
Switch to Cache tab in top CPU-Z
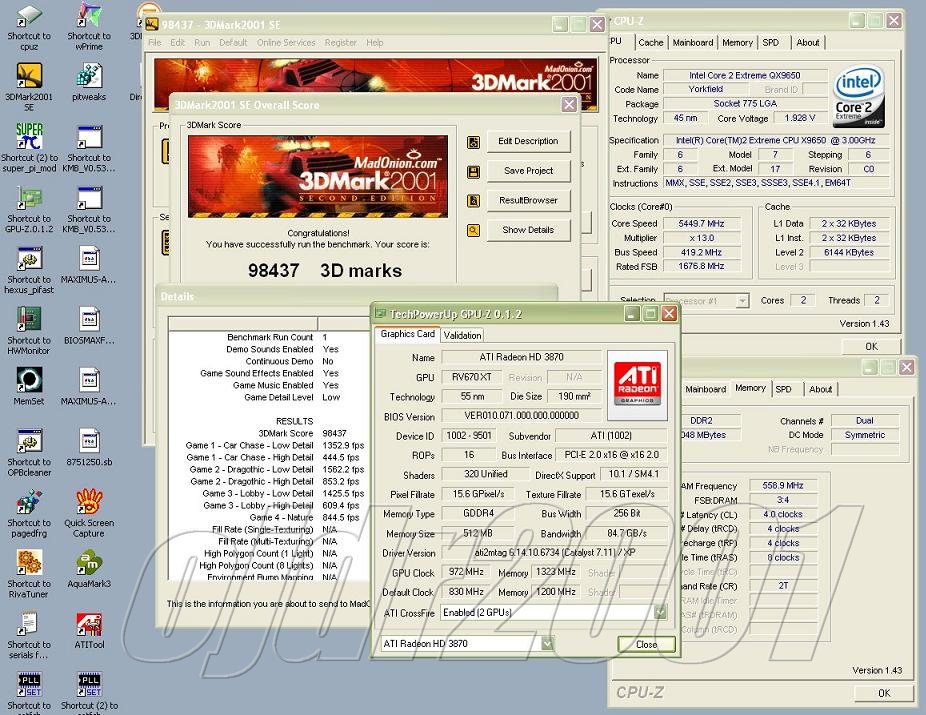(x=651, y=43)
